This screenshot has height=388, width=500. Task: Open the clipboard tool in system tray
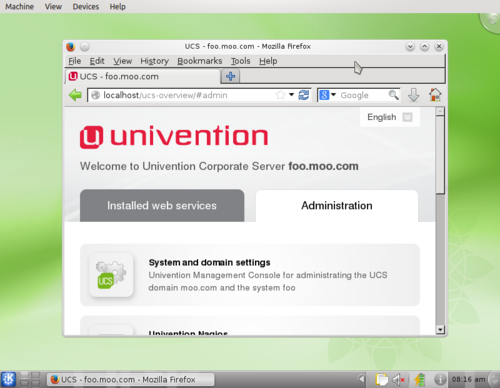(382, 379)
